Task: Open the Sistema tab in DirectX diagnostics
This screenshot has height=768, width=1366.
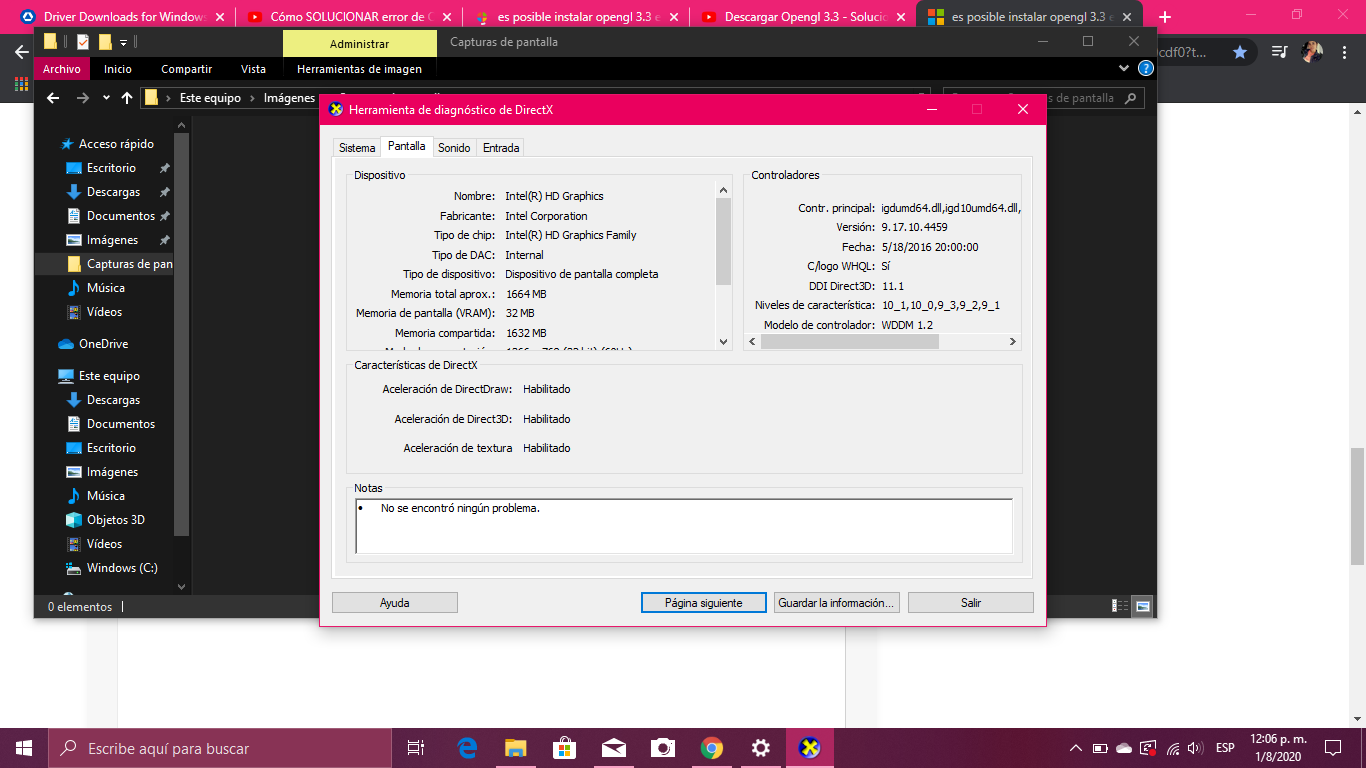Action: click(x=357, y=148)
